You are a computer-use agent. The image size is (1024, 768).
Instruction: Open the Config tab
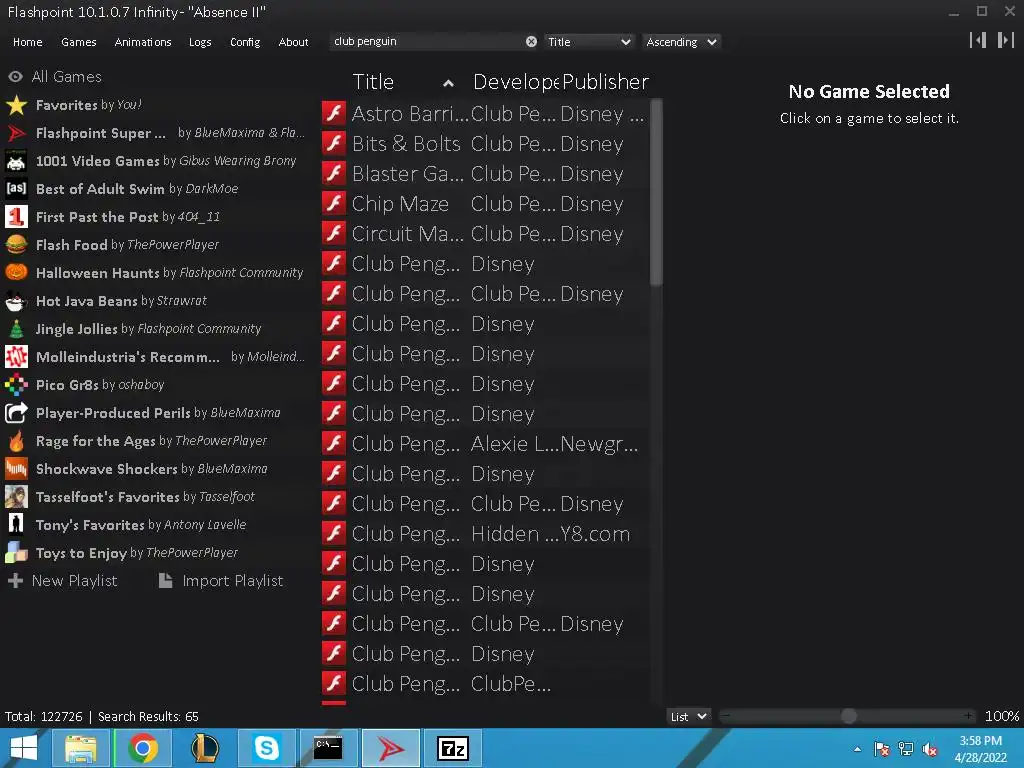[x=245, y=42]
